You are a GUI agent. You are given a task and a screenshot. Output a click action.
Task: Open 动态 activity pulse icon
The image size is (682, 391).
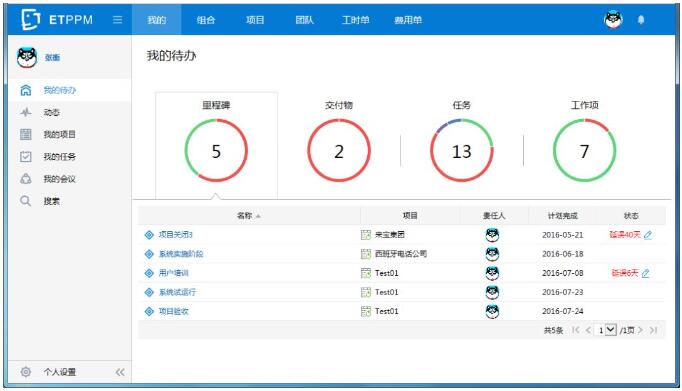pos(26,112)
